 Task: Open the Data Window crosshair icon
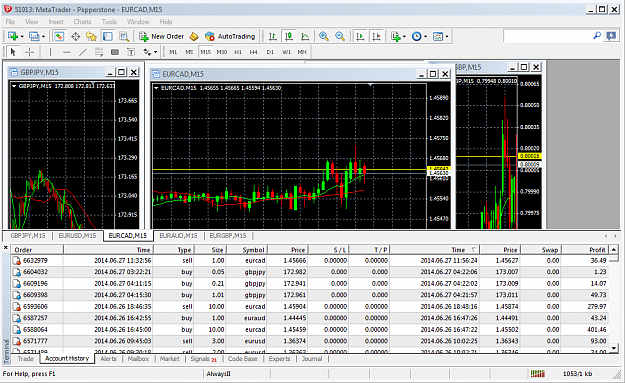75,36
